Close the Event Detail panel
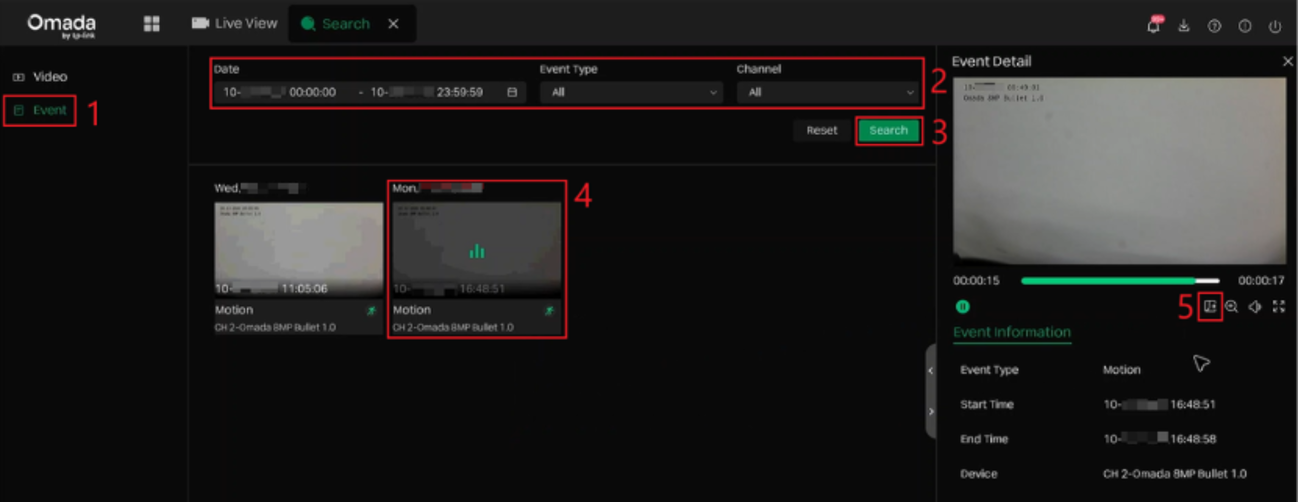Viewport: 1298px width, 502px height. 1287,61
